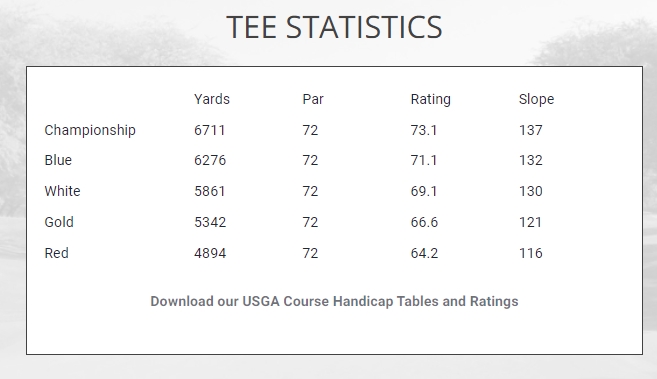Screen dimensions: 657x379
Task: Select the Par column header
Action: pos(313,100)
